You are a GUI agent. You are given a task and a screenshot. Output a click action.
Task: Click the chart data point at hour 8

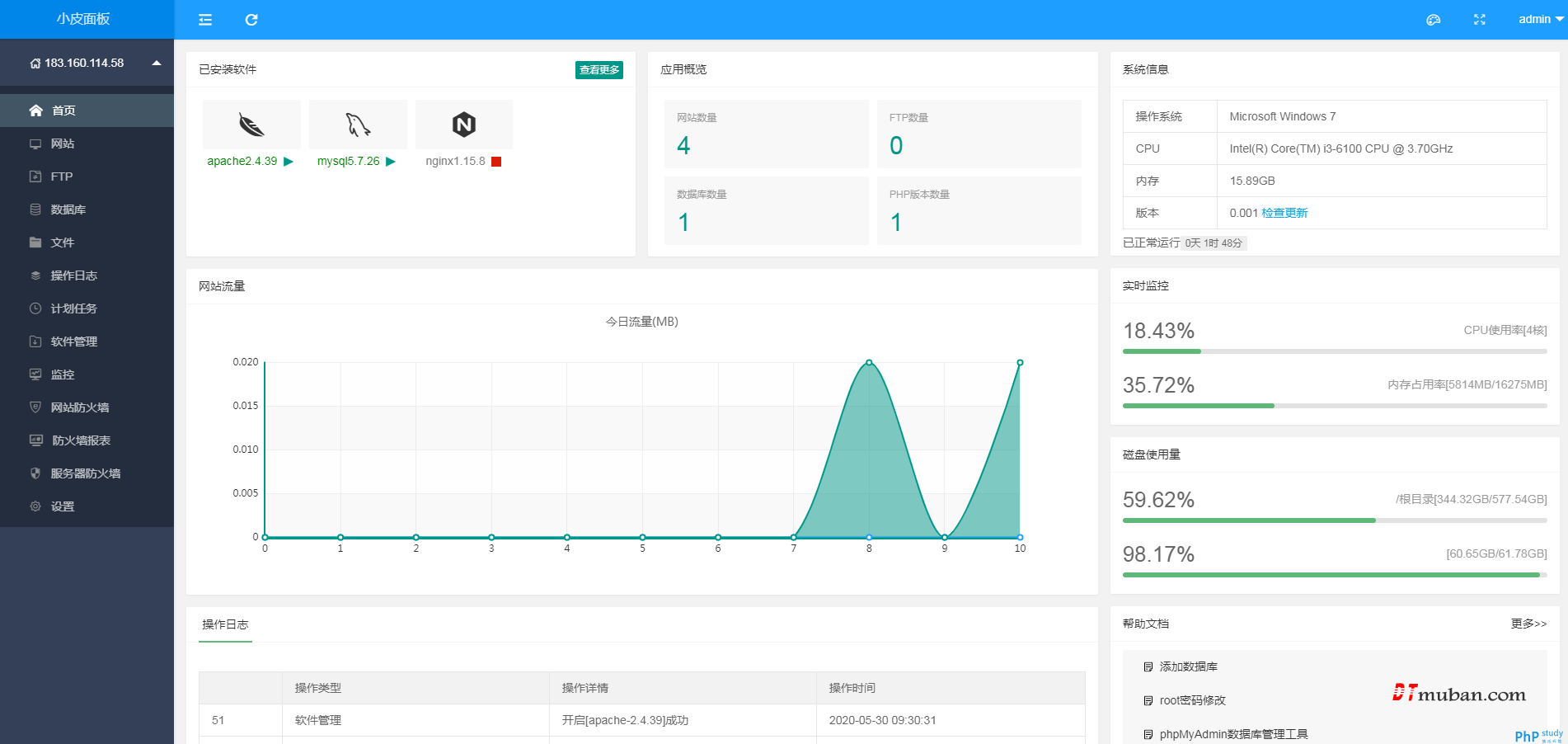[x=869, y=363]
